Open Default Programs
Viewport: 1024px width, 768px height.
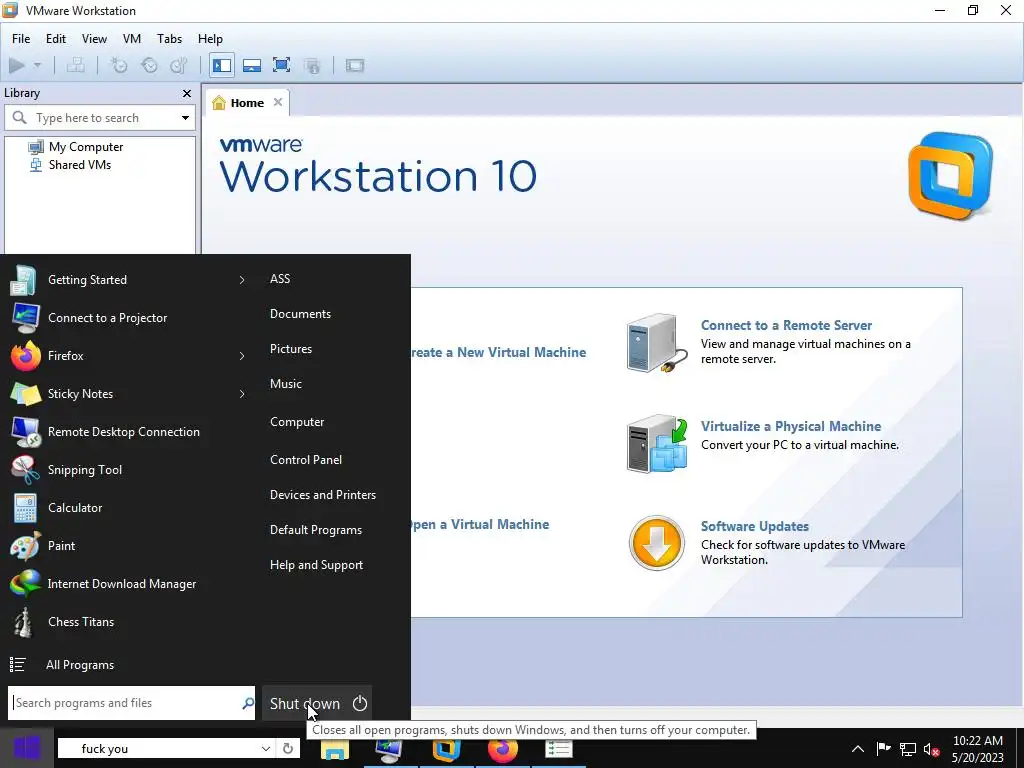[x=315, y=530]
